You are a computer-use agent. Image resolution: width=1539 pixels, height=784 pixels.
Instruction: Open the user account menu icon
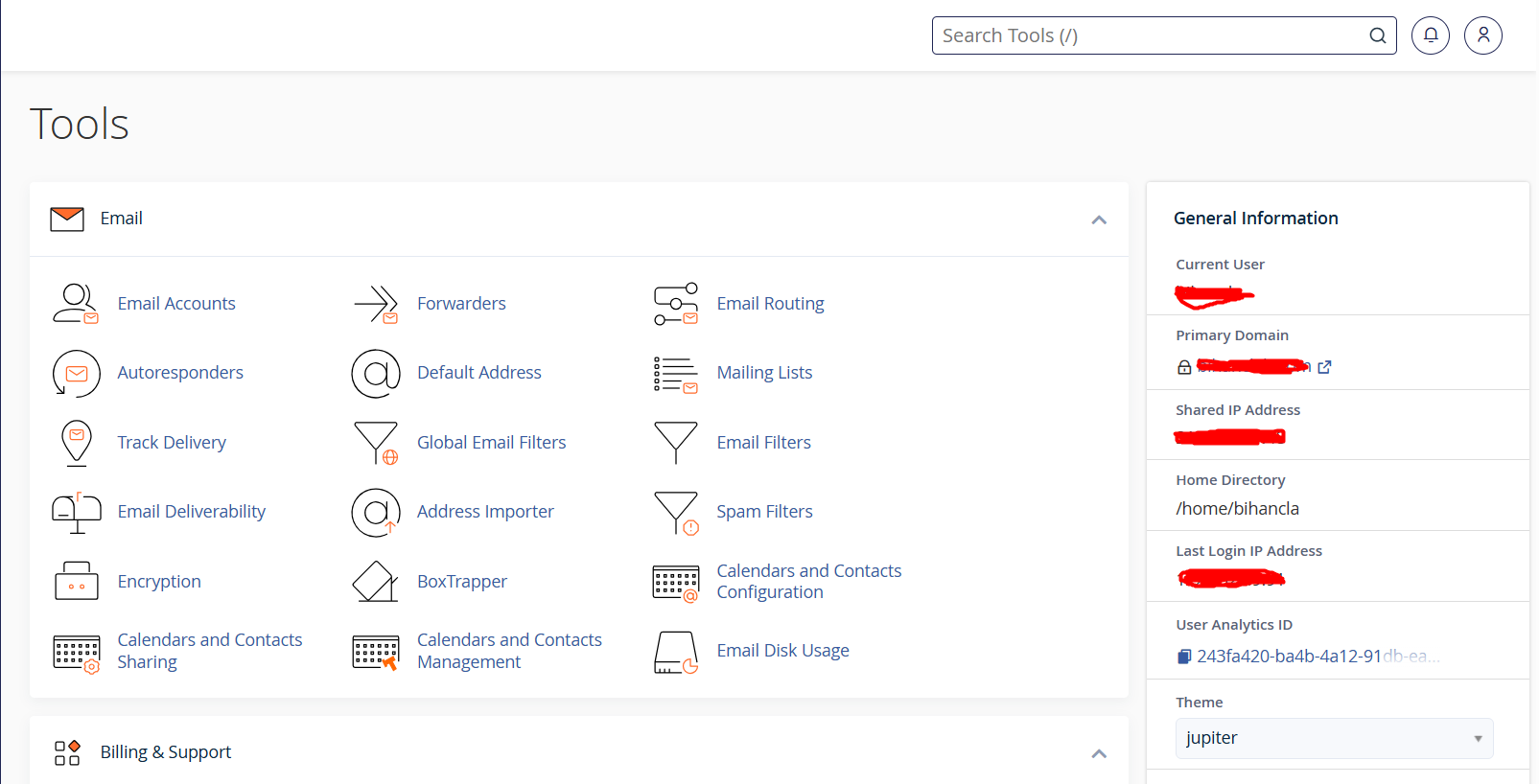tap(1482, 35)
